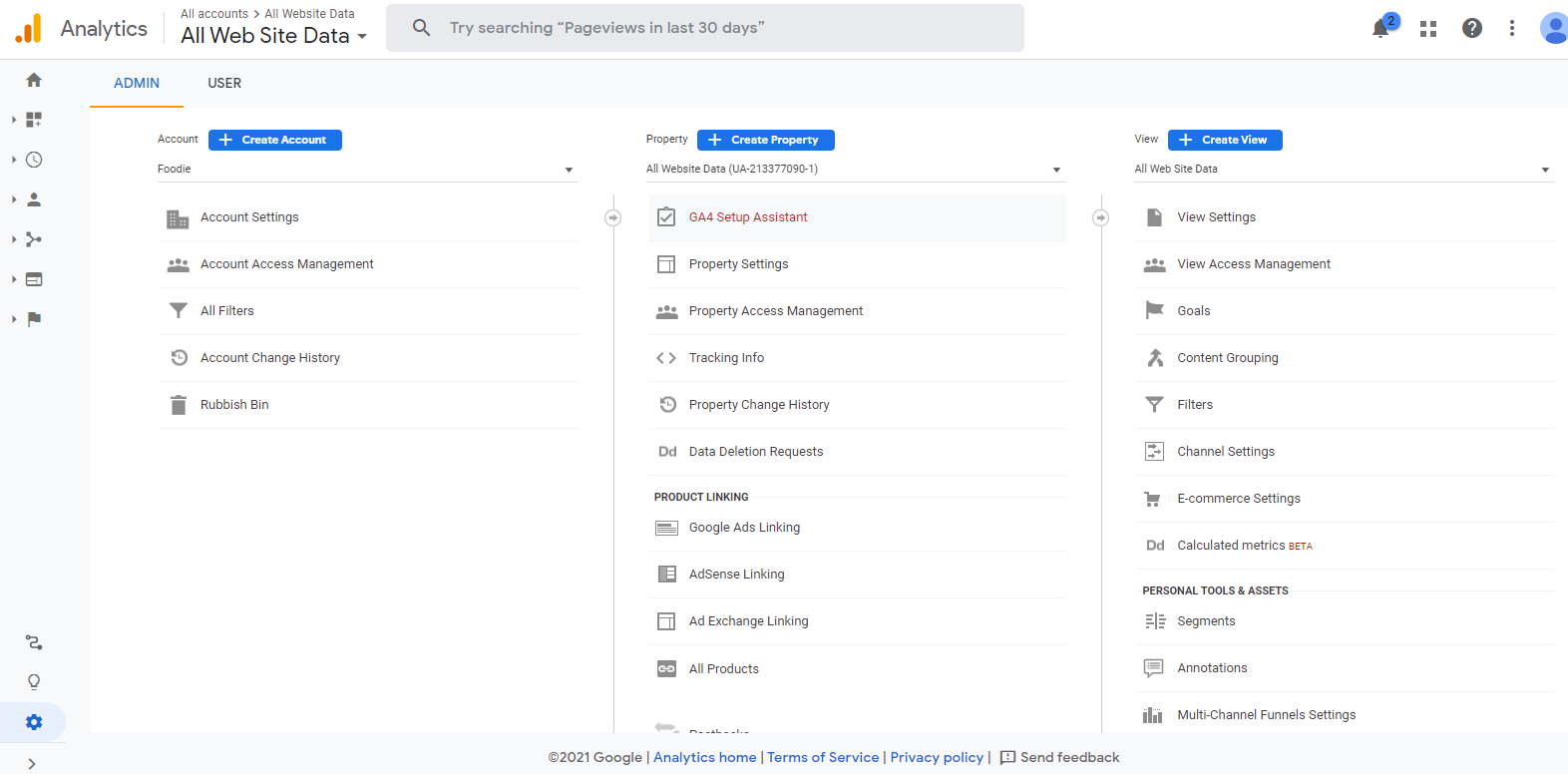
Task: Open the Help question mark icon
Action: pos(1472,28)
